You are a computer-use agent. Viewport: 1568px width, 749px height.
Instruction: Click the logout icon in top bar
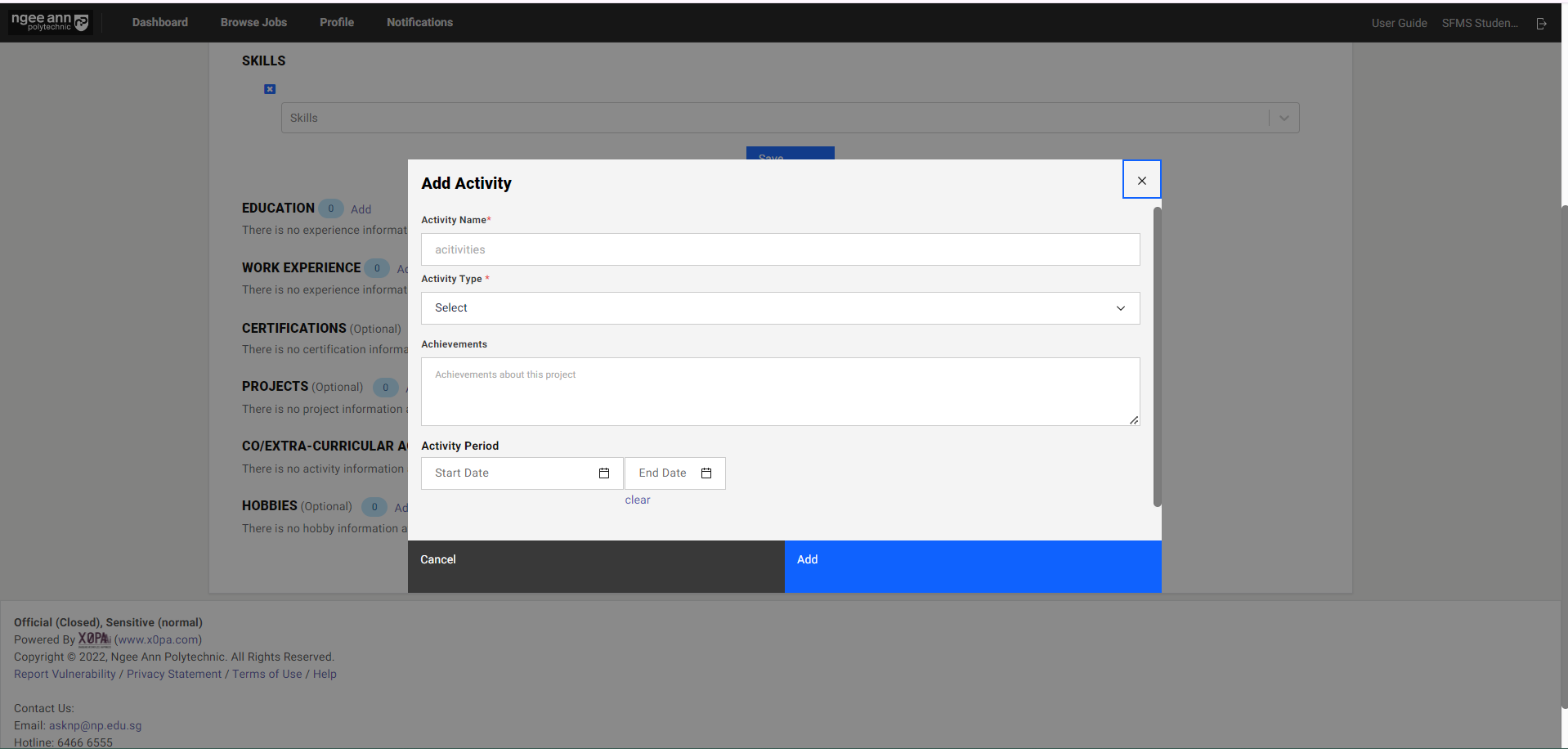tap(1541, 24)
